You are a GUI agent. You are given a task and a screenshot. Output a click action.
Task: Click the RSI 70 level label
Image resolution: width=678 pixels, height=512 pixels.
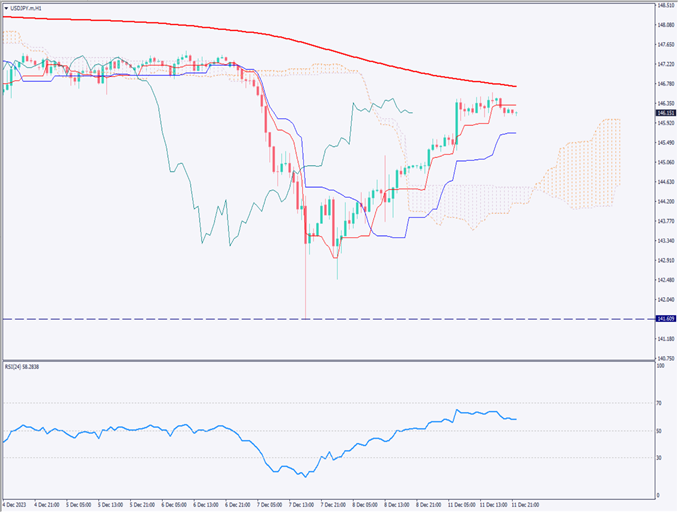click(x=659, y=402)
